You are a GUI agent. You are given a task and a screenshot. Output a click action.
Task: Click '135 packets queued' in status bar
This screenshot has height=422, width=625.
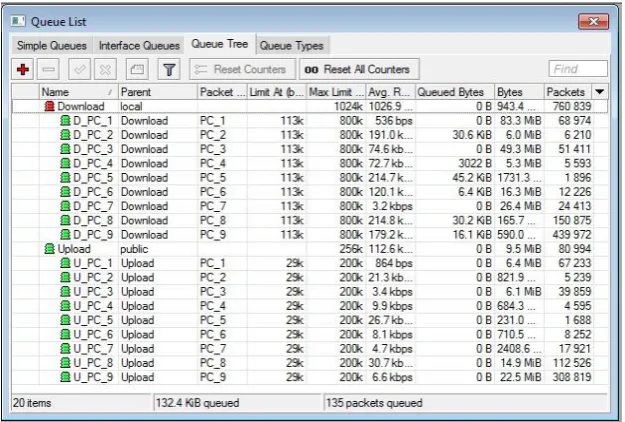coord(374,403)
